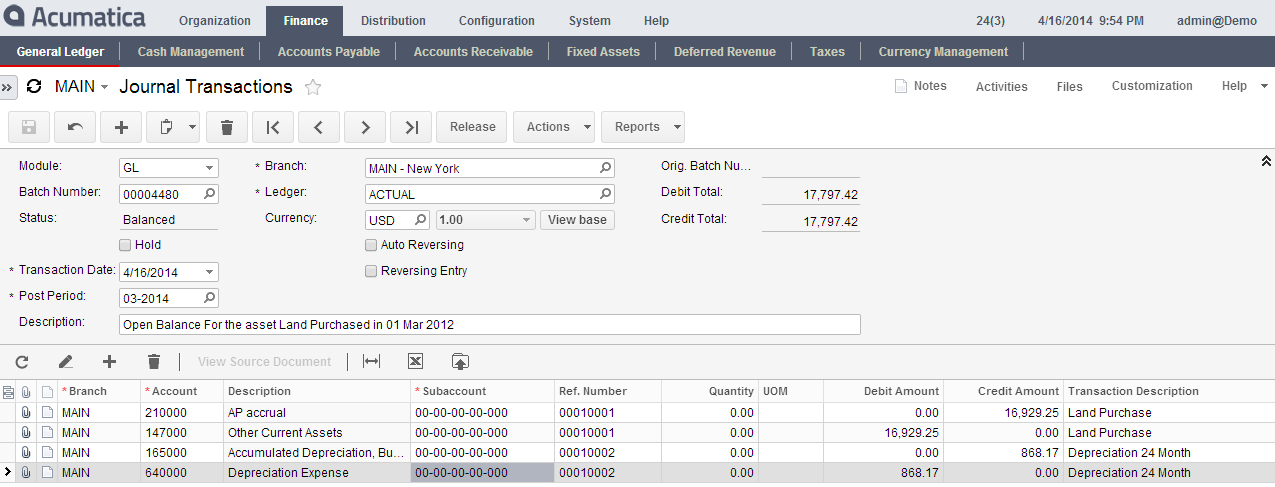This screenshot has height=487, width=1275.
Task: Toggle the Hold checkbox
Action: (x=125, y=245)
